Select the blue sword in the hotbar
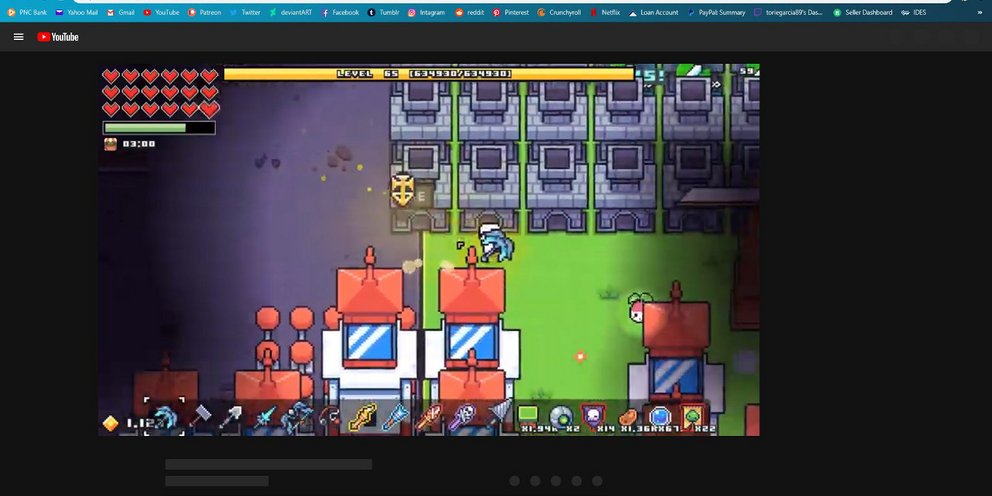This screenshot has width=992, height=496. pyautogui.click(x=264, y=416)
